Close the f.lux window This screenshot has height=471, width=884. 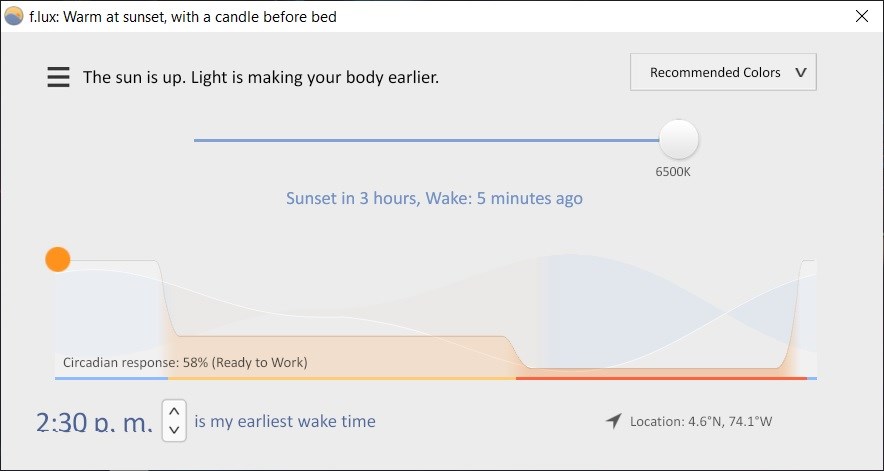click(861, 16)
